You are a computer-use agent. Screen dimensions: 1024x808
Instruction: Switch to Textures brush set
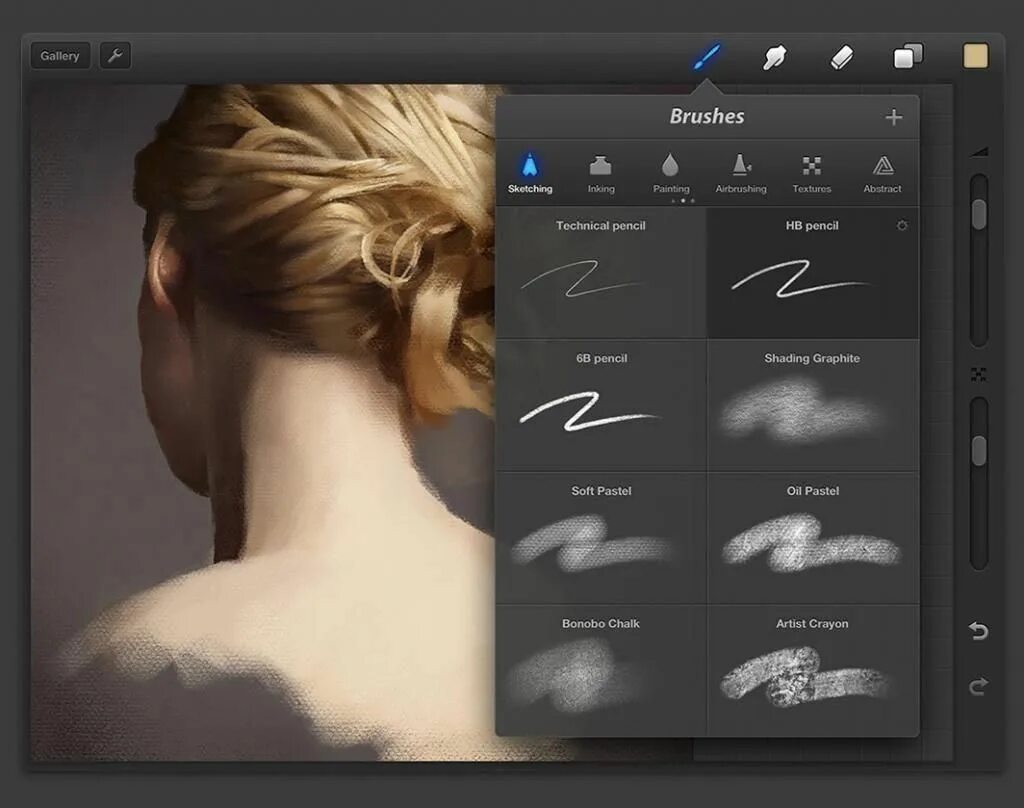coord(812,174)
